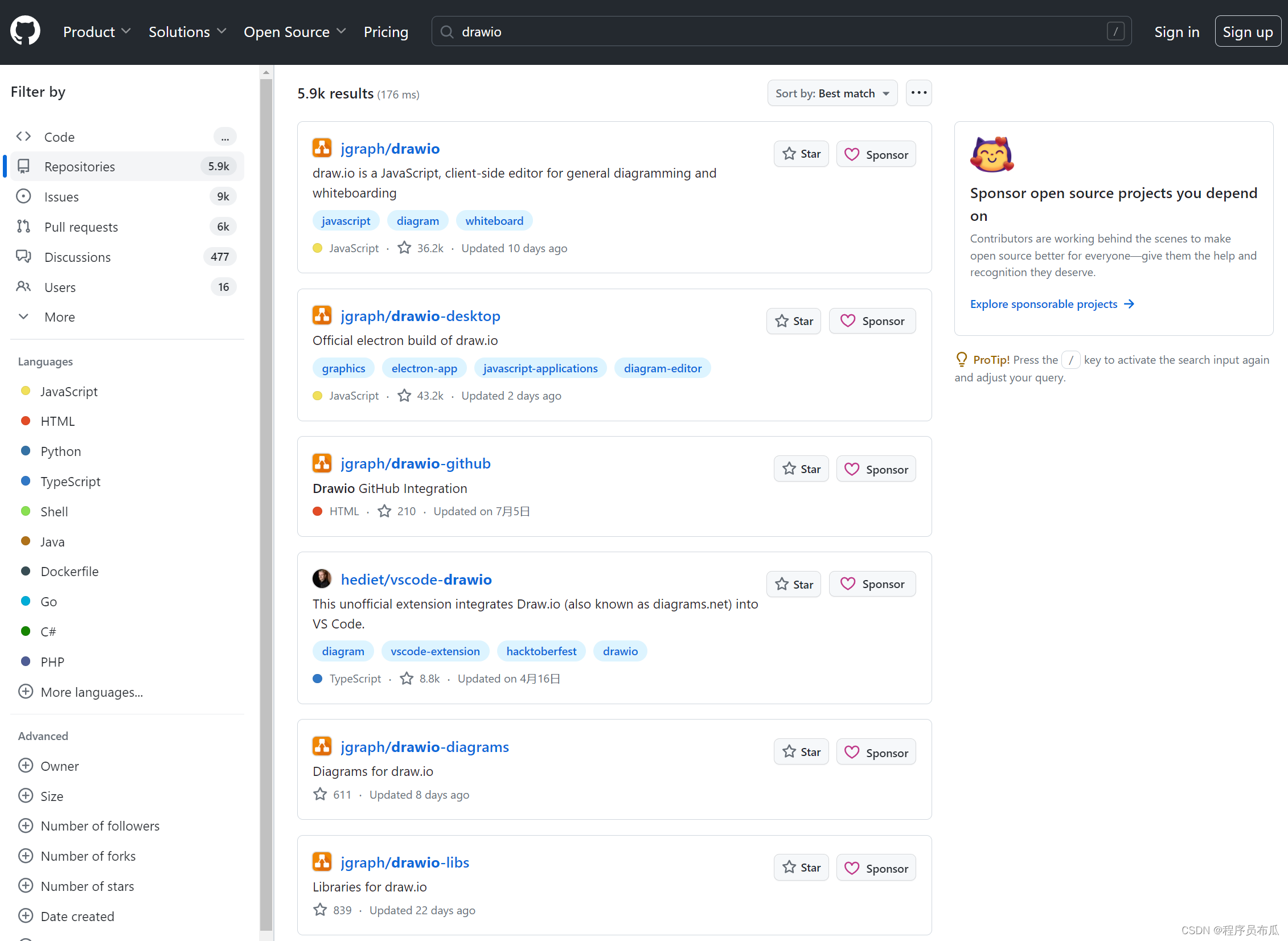Star the jgraph/drawio repository
This screenshot has height=941, width=1288.
pyautogui.click(x=801, y=154)
